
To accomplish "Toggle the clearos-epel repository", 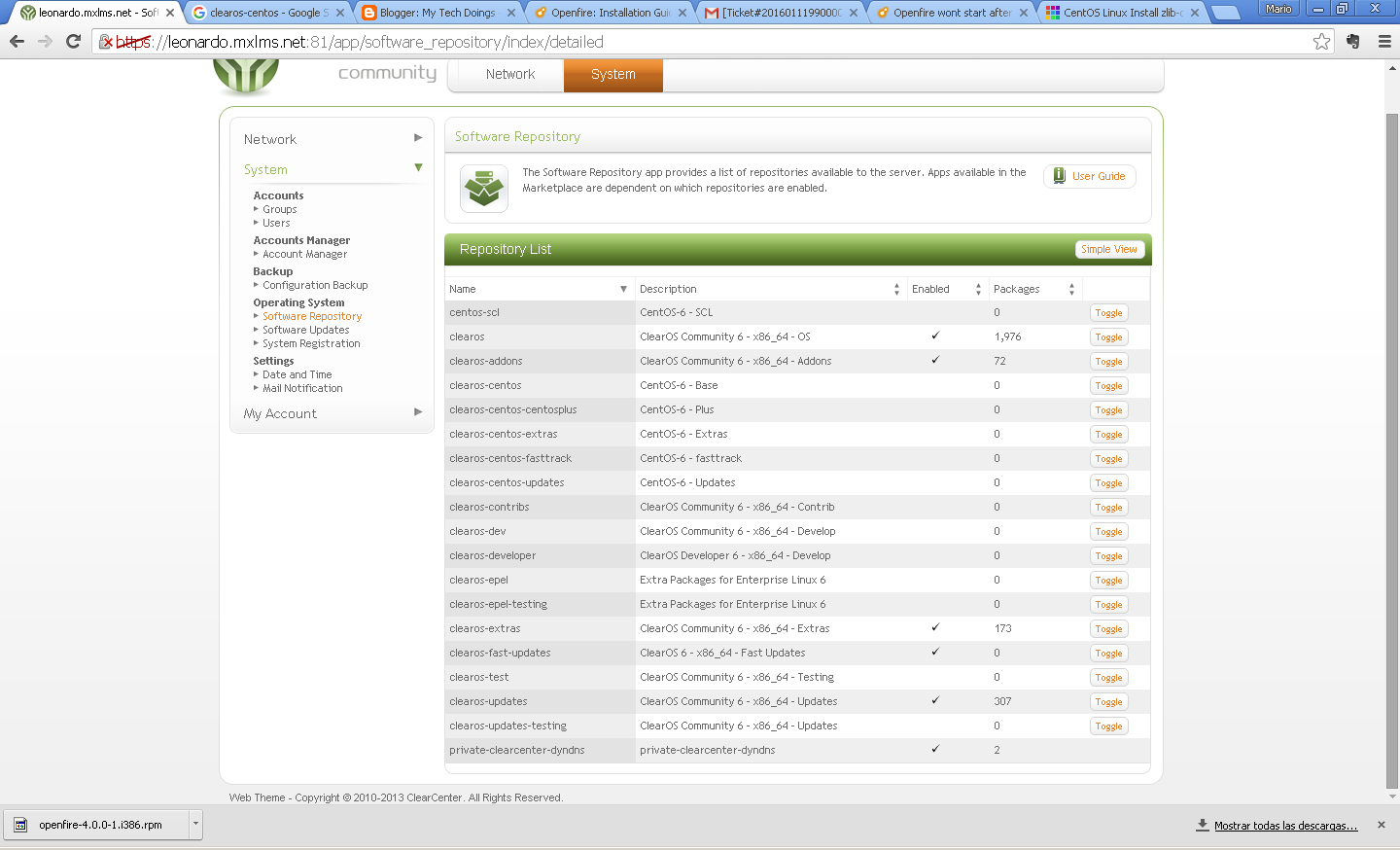I will [1108, 581].
